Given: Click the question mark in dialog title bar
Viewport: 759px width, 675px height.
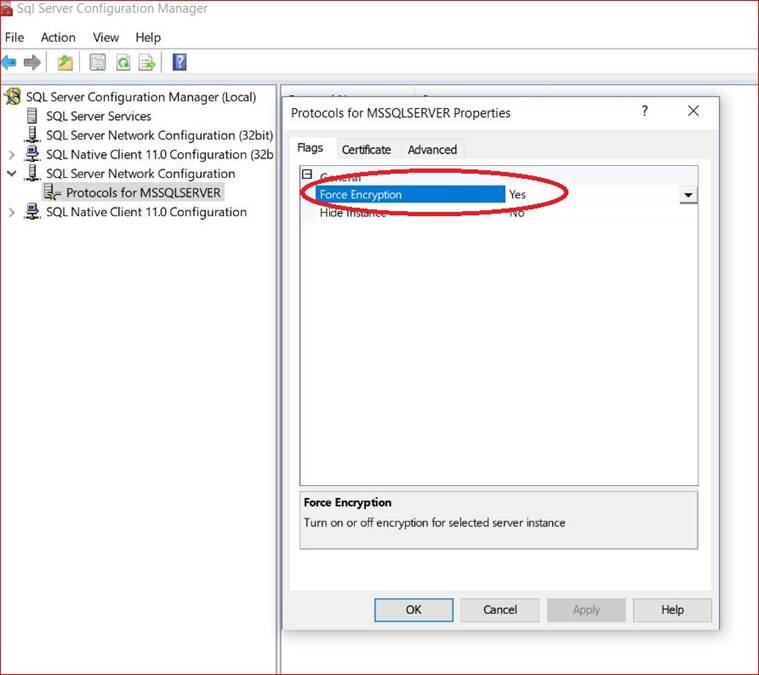Looking at the screenshot, I should [644, 111].
